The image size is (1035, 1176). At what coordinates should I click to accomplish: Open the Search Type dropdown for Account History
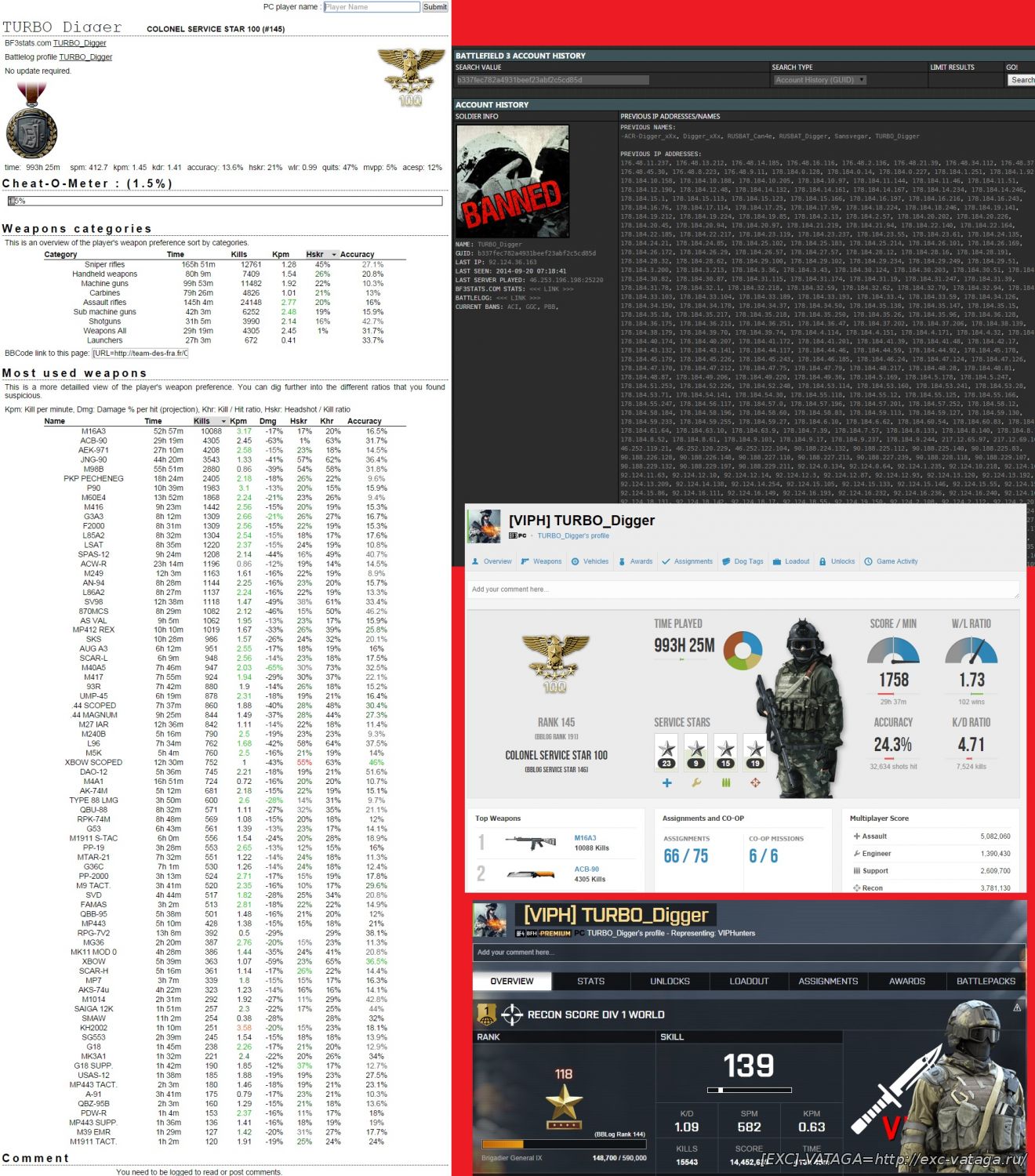tap(819, 80)
